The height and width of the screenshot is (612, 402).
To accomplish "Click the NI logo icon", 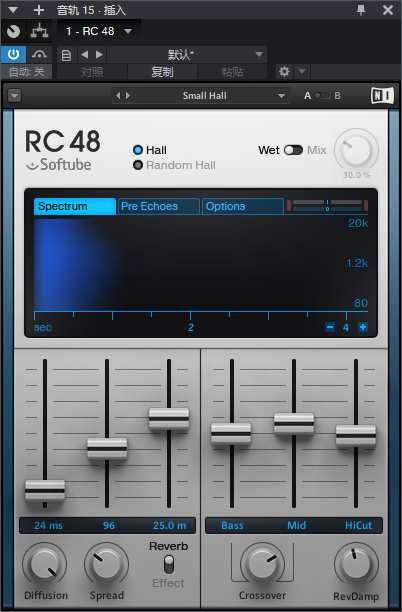I will point(382,96).
